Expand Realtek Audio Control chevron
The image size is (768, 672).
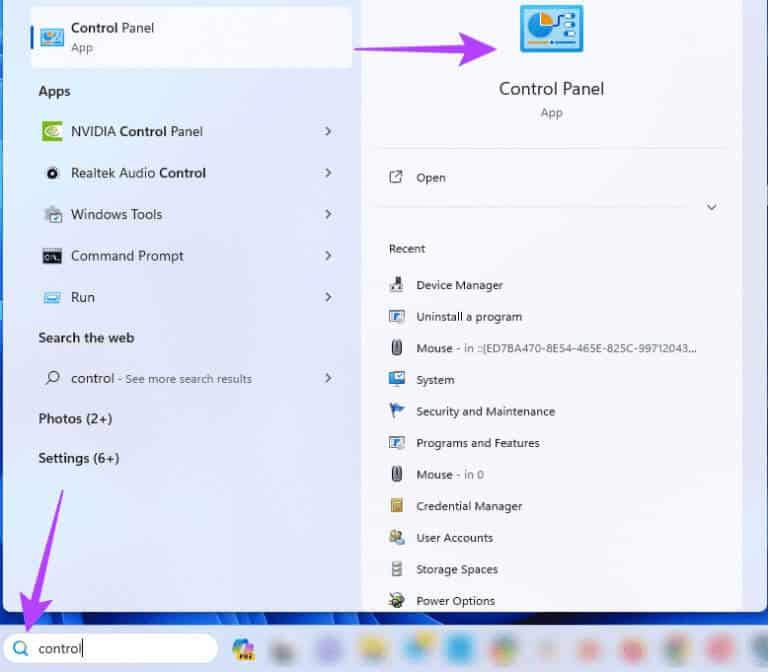328,172
